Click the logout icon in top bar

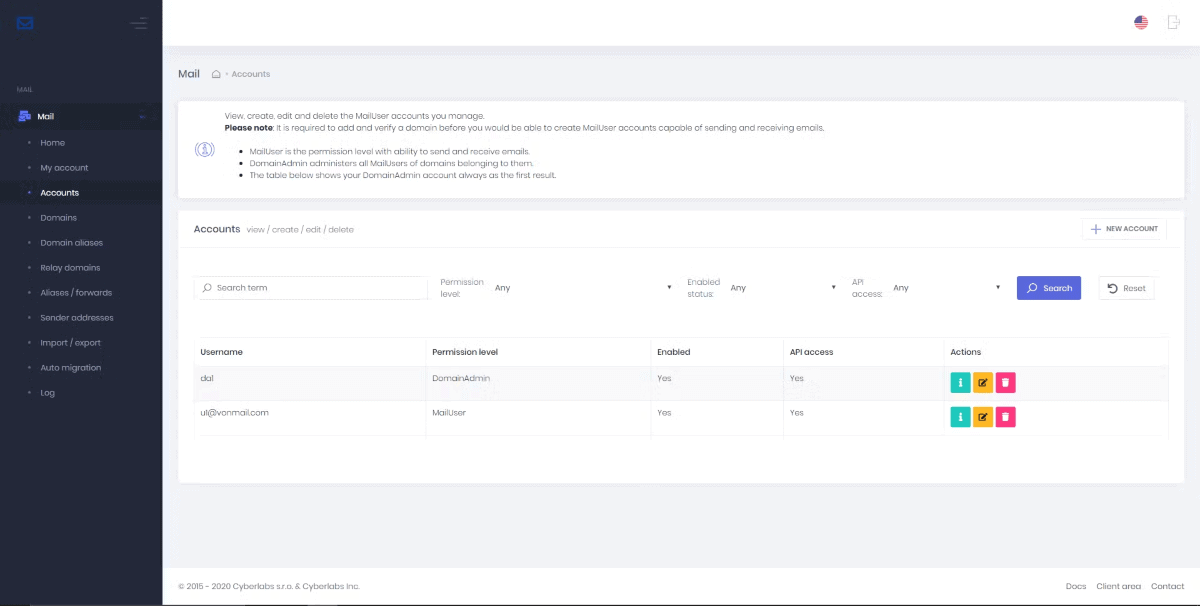pyautogui.click(x=1174, y=22)
